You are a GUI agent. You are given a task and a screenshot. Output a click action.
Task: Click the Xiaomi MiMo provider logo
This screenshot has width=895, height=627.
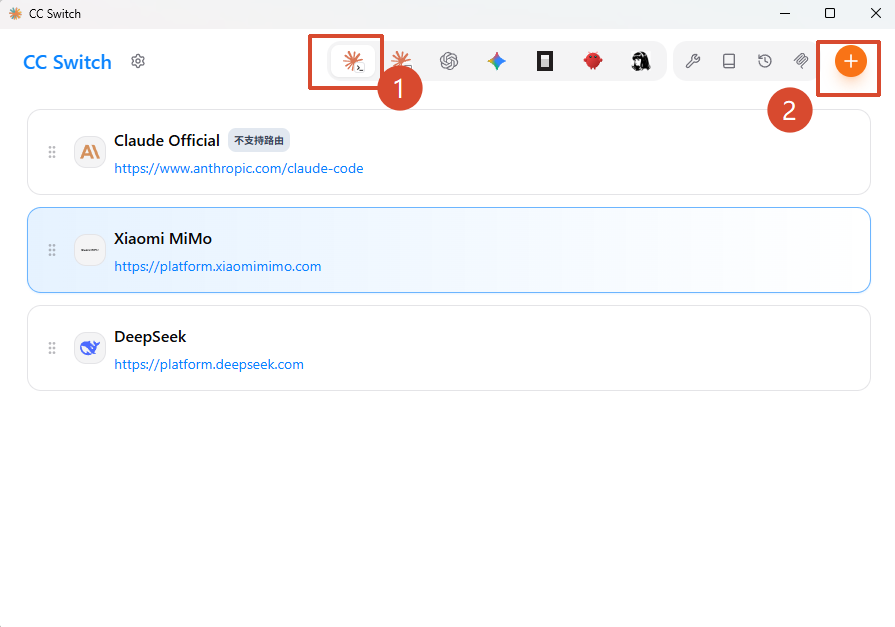[x=90, y=250]
